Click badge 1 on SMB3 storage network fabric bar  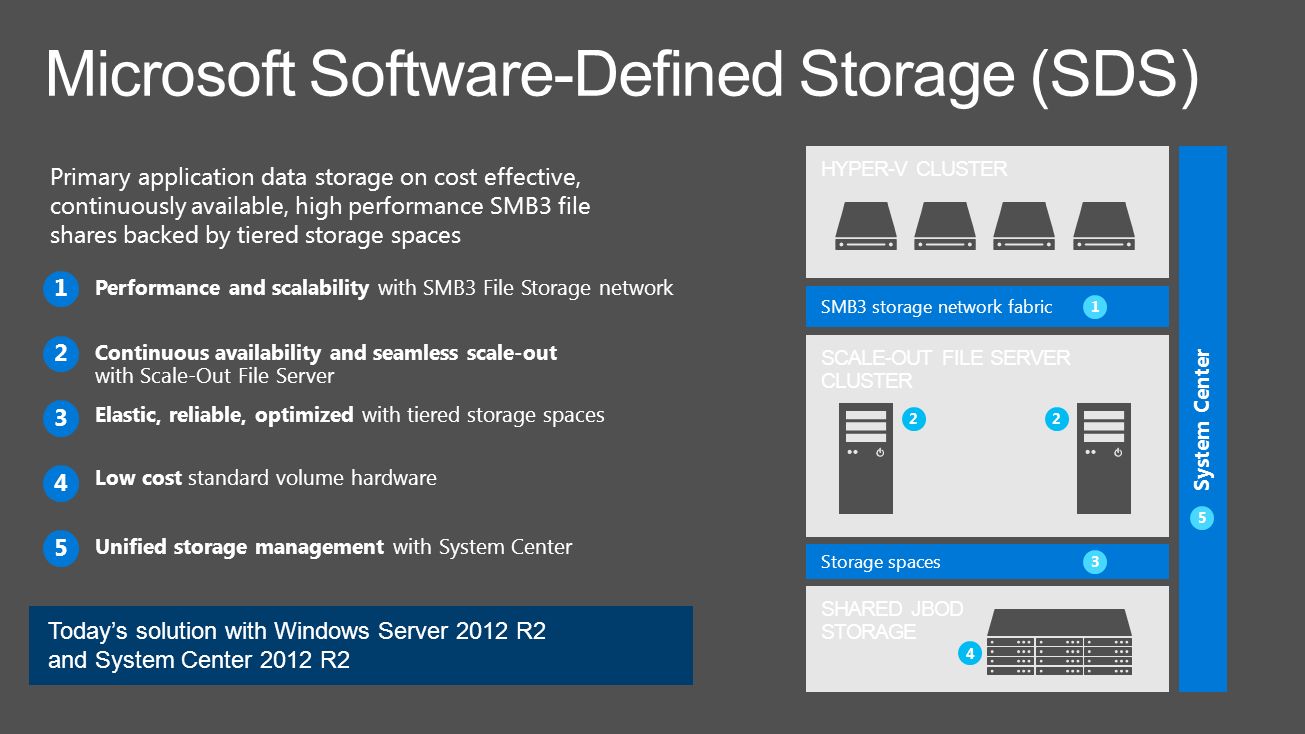pos(1095,308)
